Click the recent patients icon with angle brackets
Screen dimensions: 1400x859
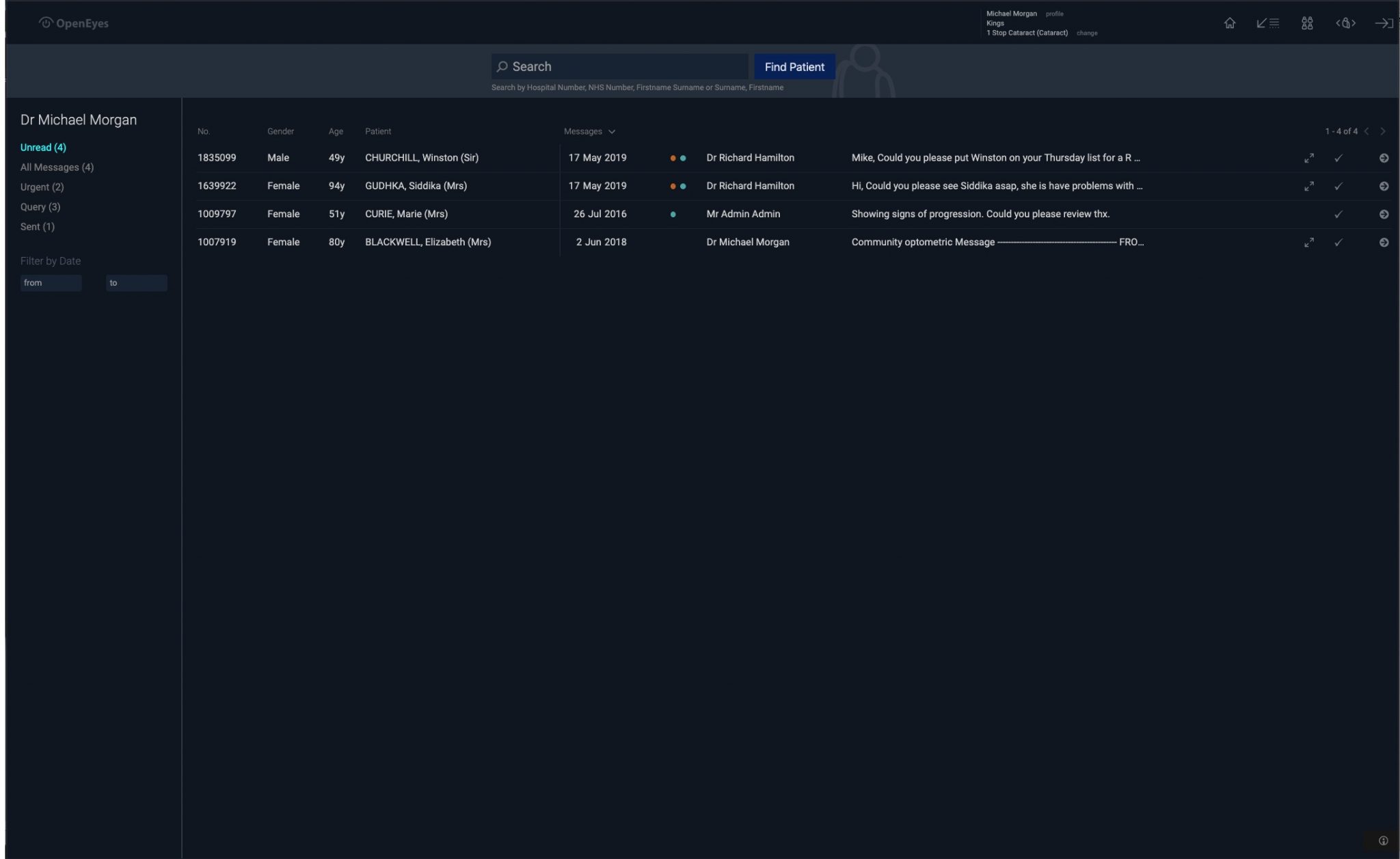coord(1345,23)
